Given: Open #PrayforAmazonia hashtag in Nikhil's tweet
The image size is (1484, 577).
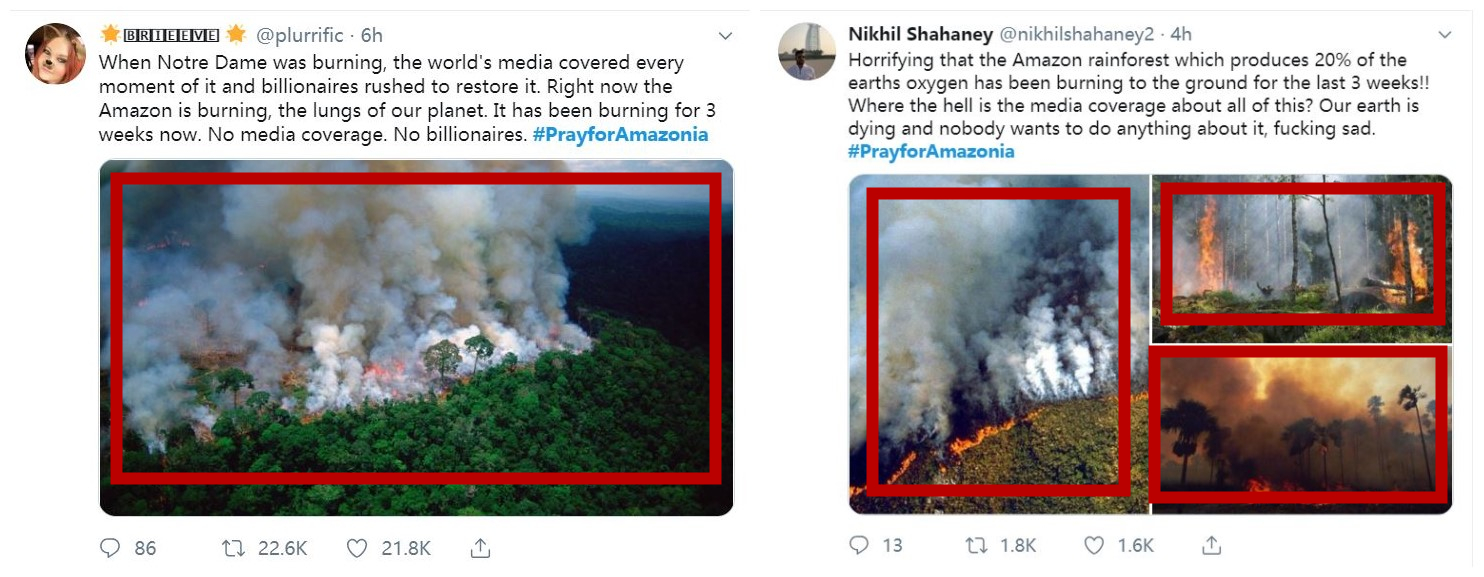Looking at the screenshot, I should [x=931, y=152].
